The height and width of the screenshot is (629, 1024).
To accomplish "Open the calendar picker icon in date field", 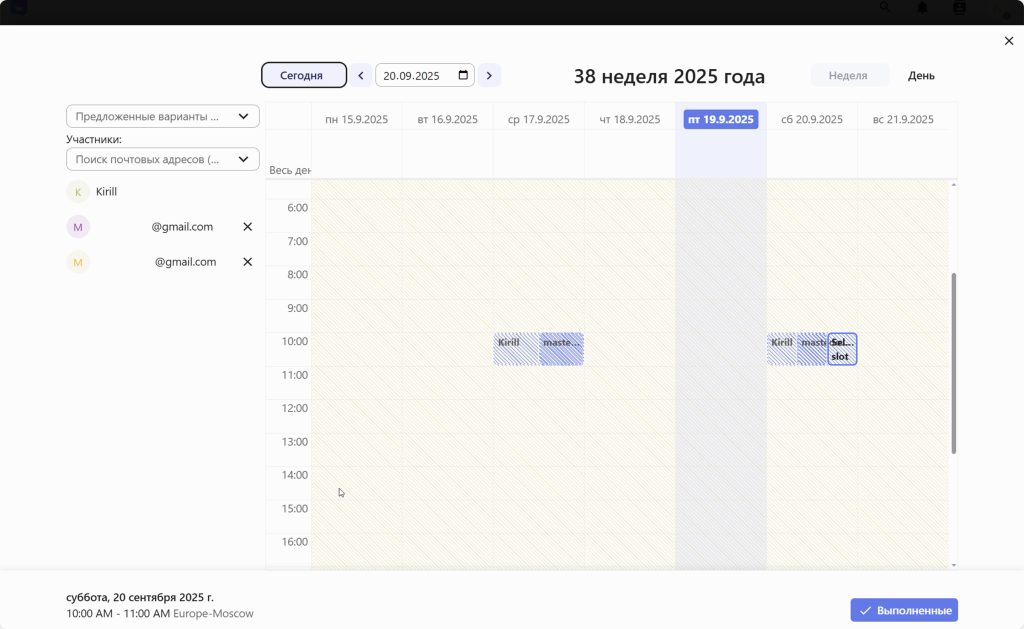I will pos(463,75).
